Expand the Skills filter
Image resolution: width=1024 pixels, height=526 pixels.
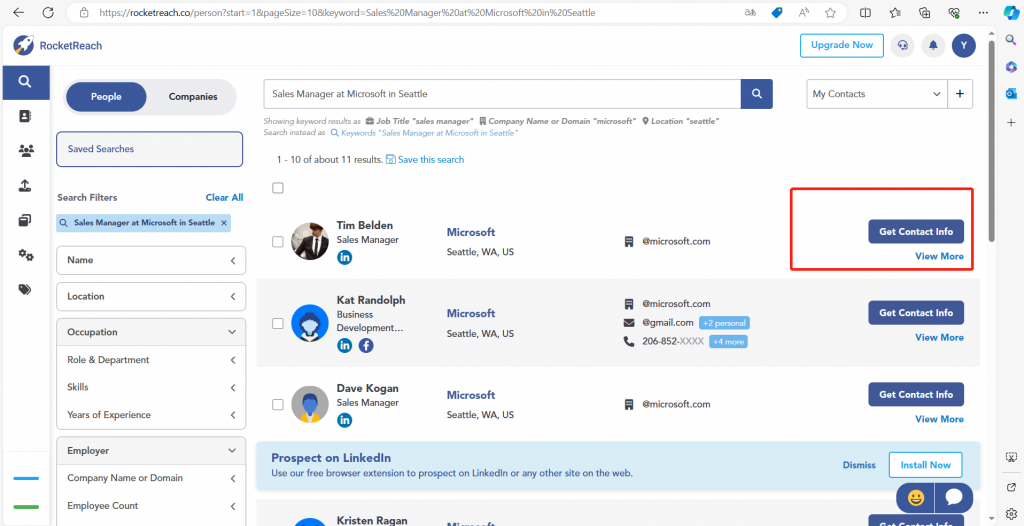click(151, 387)
